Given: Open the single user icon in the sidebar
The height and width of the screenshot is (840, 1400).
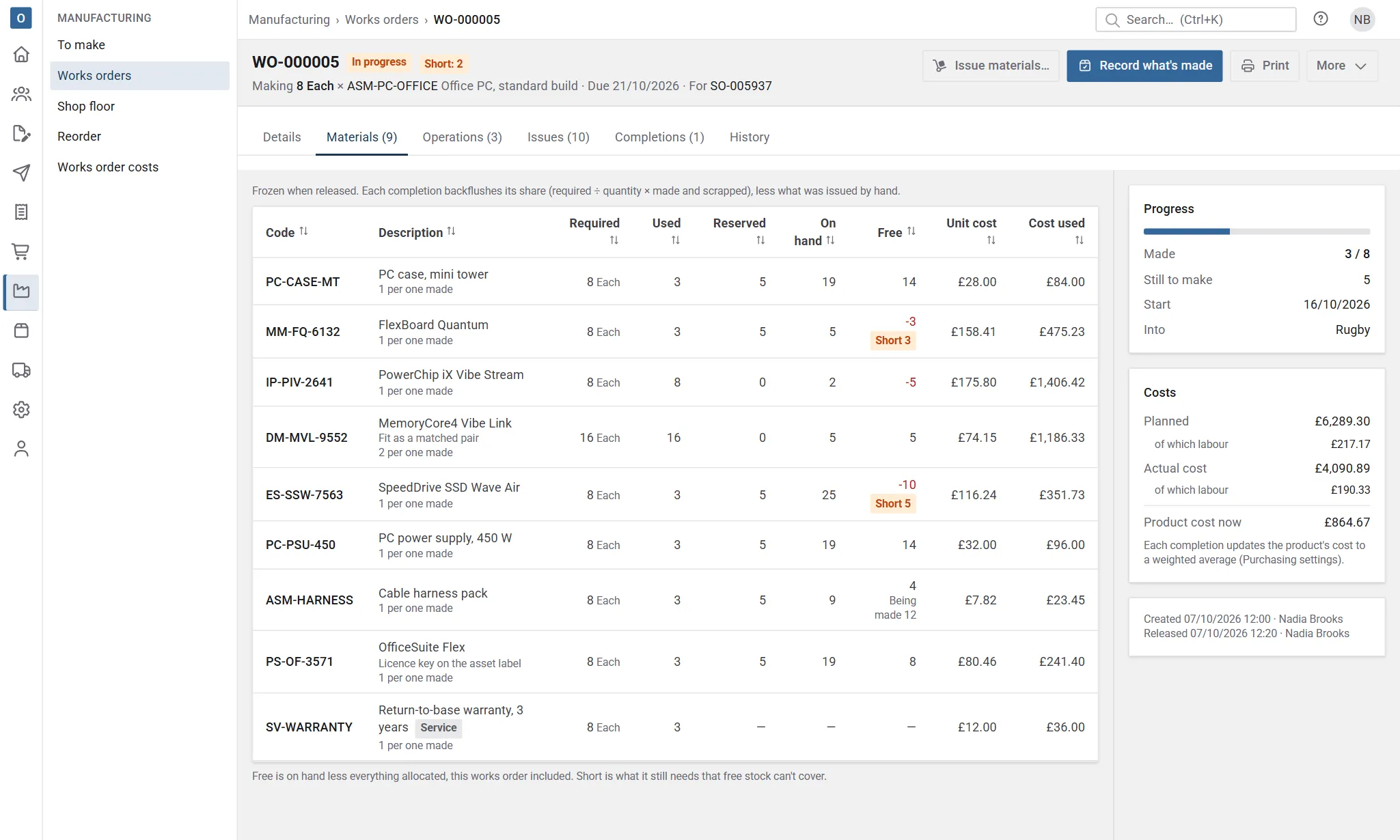Looking at the screenshot, I should [x=21, y=449].
